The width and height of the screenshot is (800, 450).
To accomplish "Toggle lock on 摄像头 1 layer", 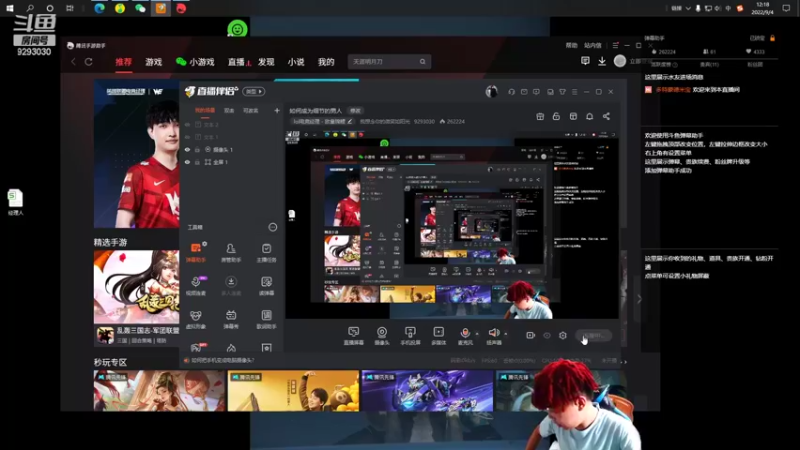I will coord(197,149).
